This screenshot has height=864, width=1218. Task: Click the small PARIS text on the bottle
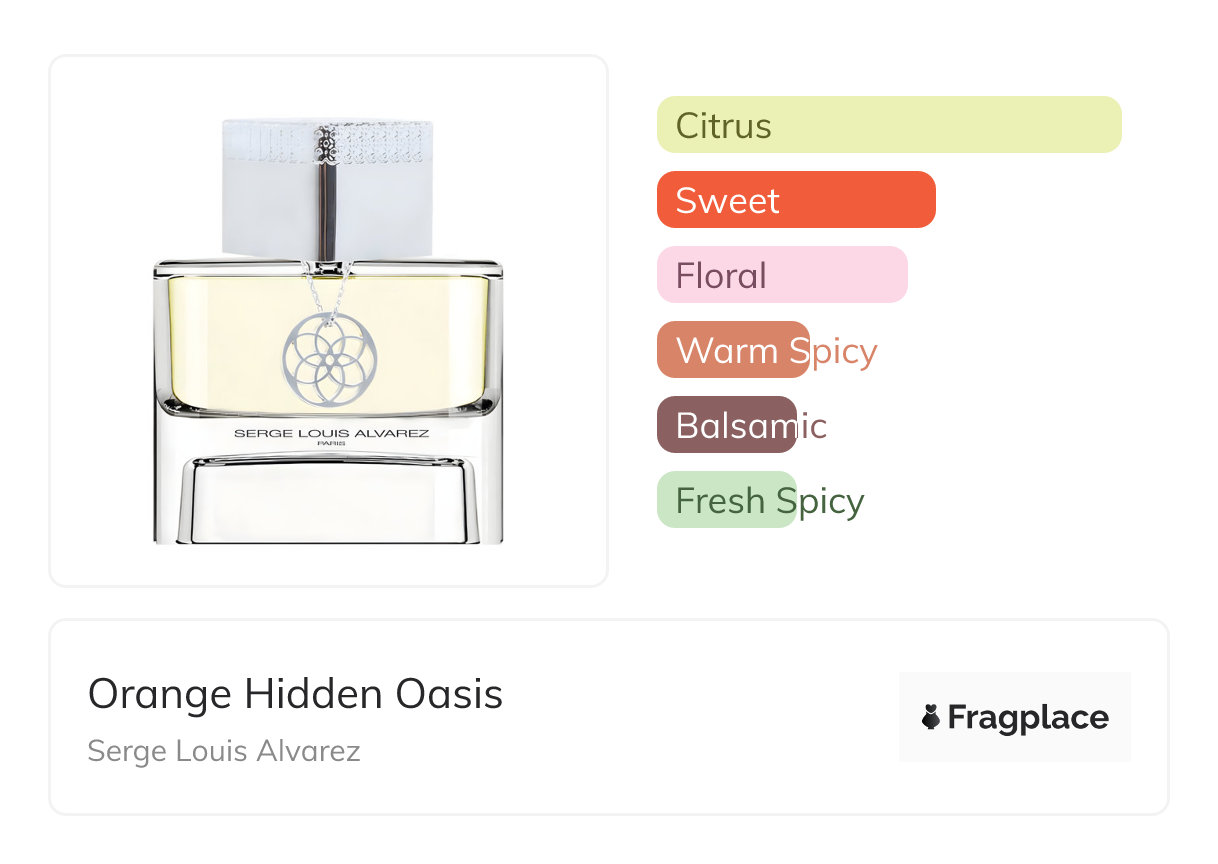(331, 445)
